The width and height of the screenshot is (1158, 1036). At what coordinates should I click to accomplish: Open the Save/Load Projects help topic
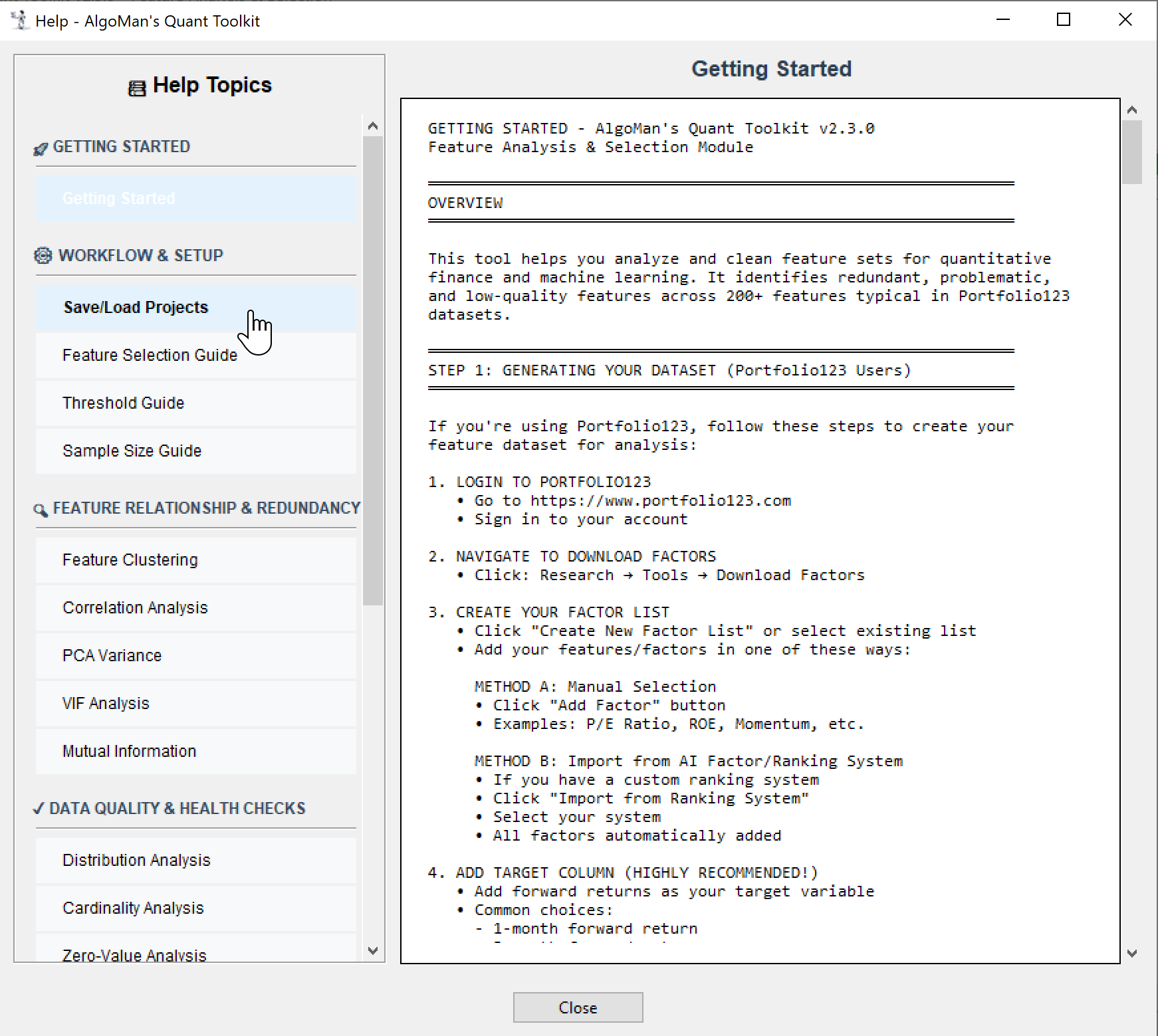(136, 307)
